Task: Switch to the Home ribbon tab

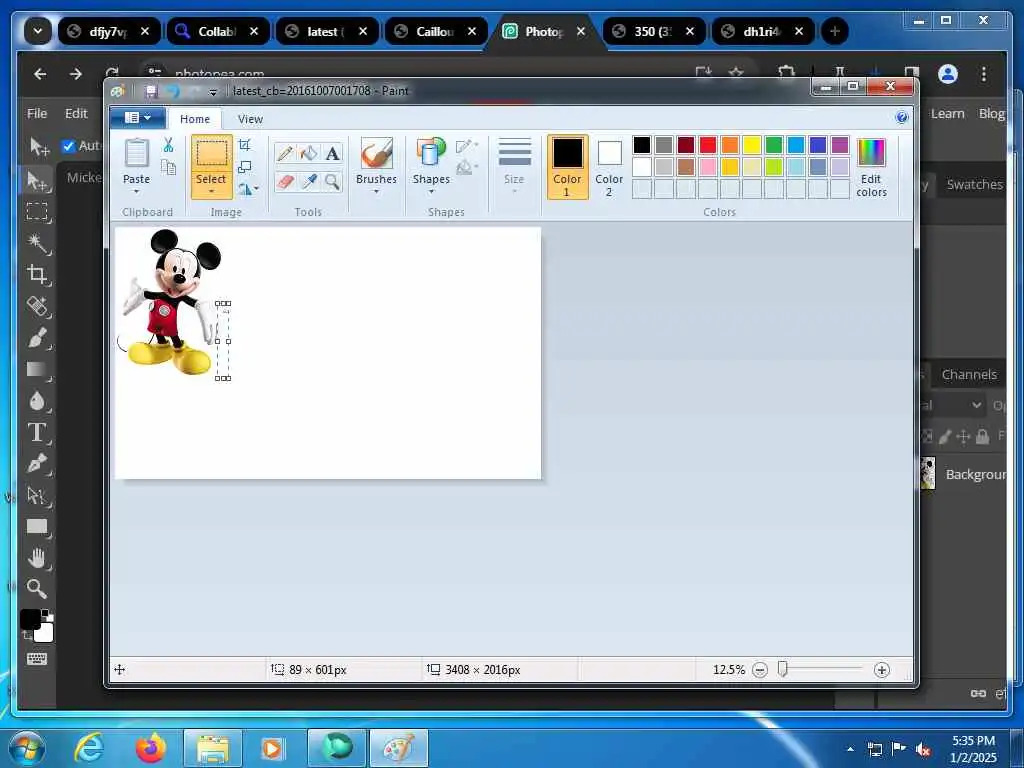Action: [x=195, y=119]
